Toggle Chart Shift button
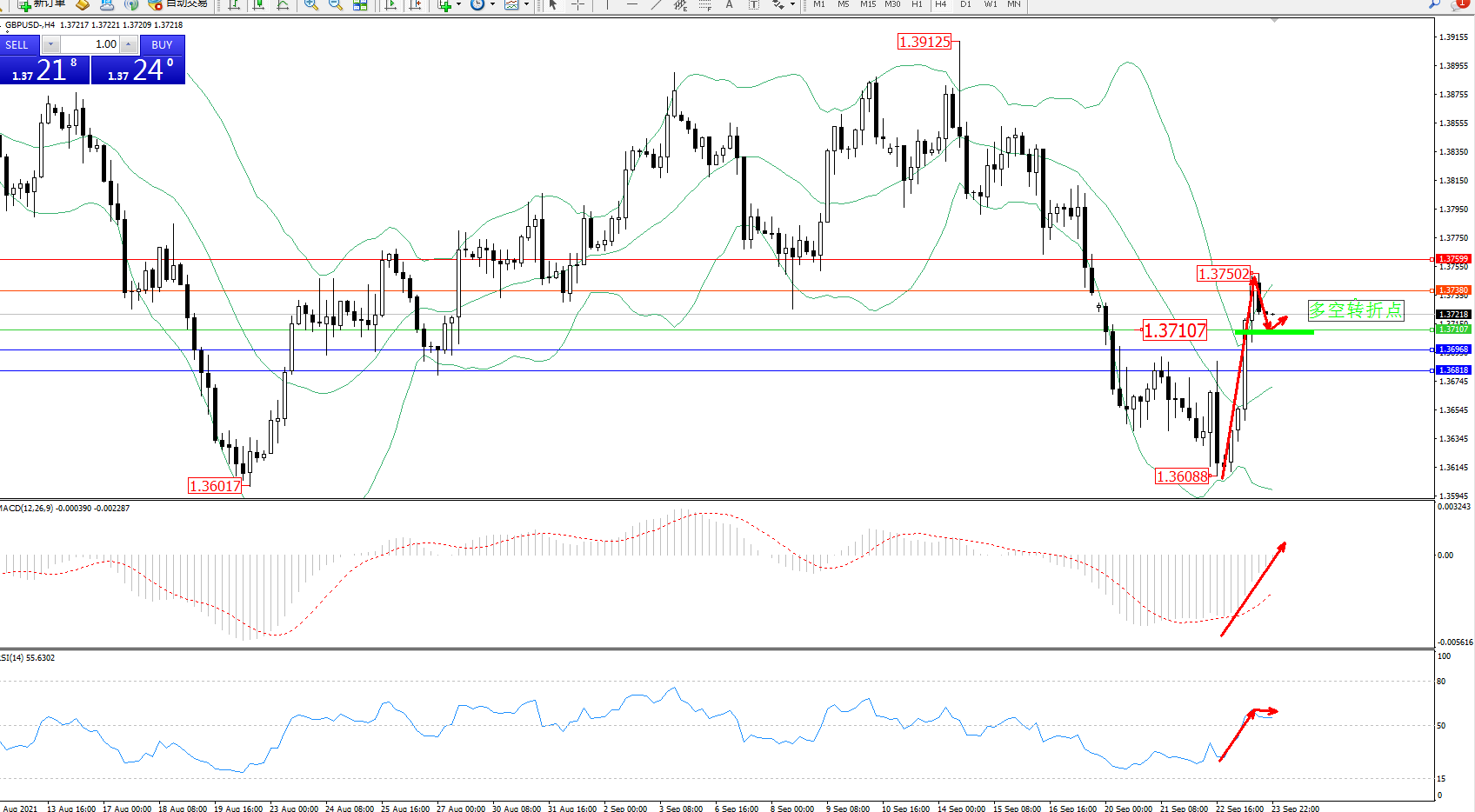The image size is (1475, 812). coord(416,4)
